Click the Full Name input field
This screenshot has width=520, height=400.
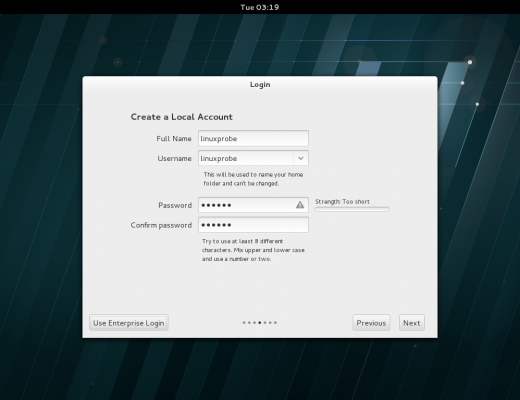pyautogui.click(x=253, y=138)
